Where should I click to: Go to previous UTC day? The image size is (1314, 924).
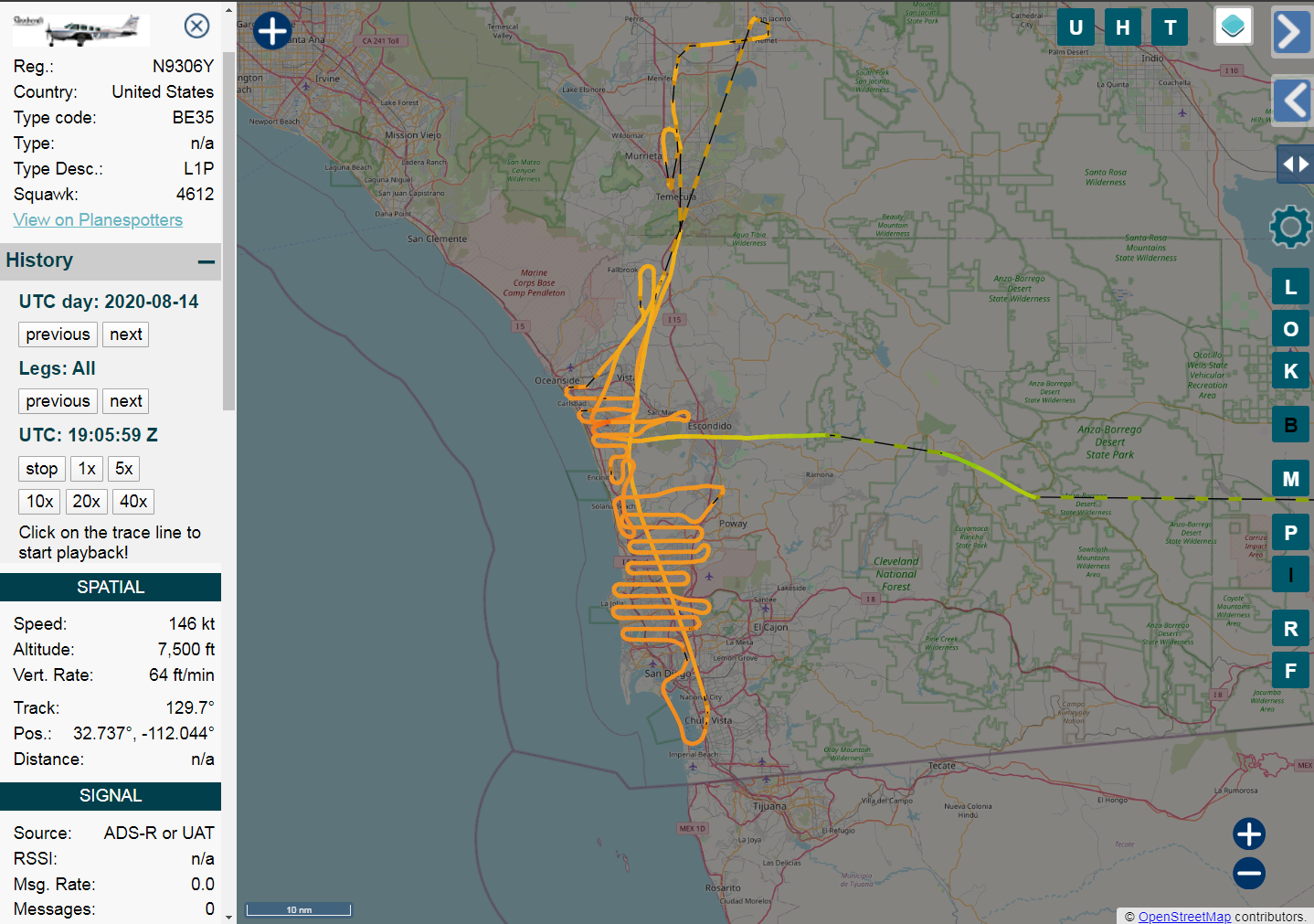[58, 335]
